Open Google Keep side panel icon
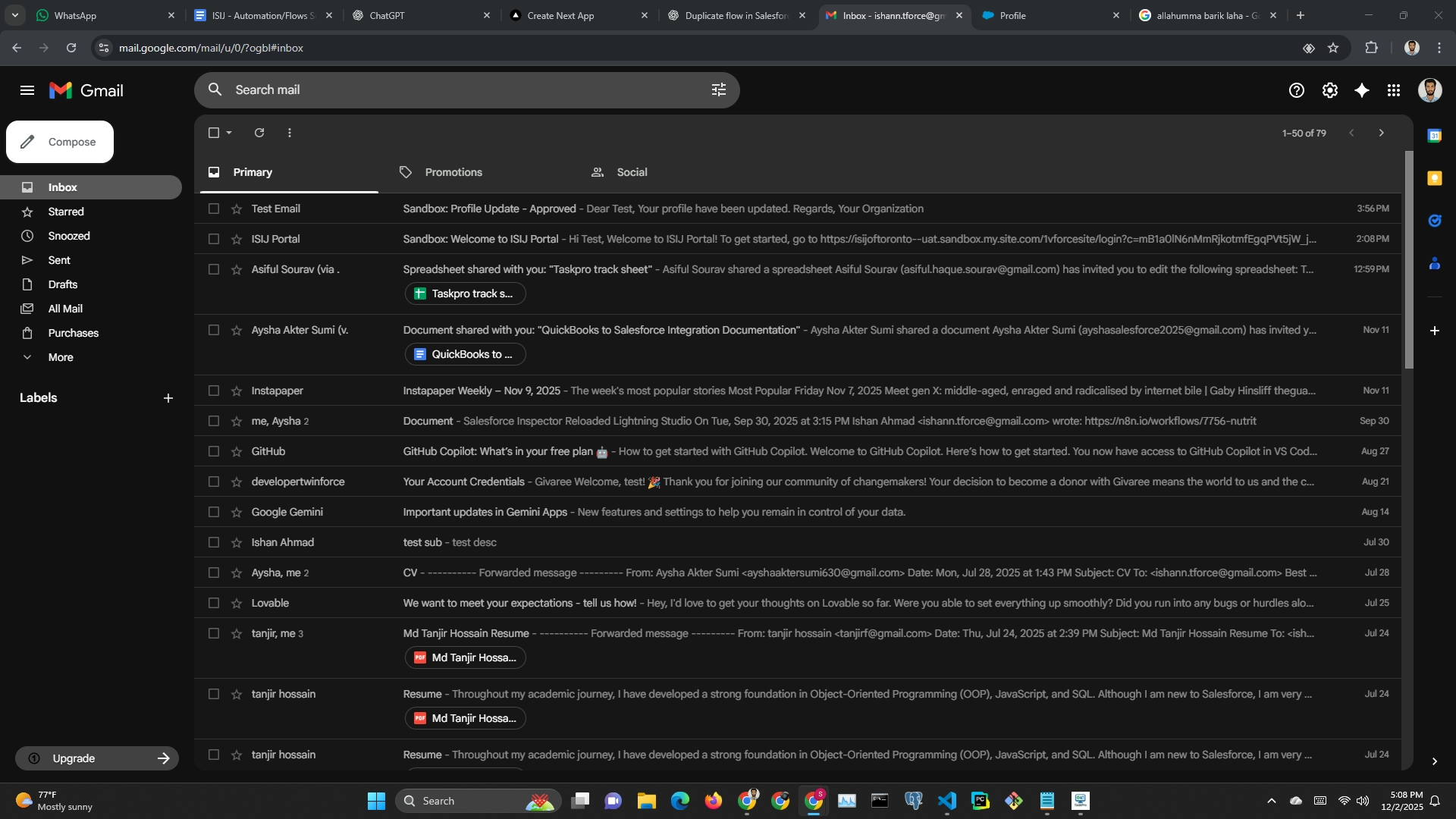1456x819 pixels. pyautogui.click(x=1434, y=178)
